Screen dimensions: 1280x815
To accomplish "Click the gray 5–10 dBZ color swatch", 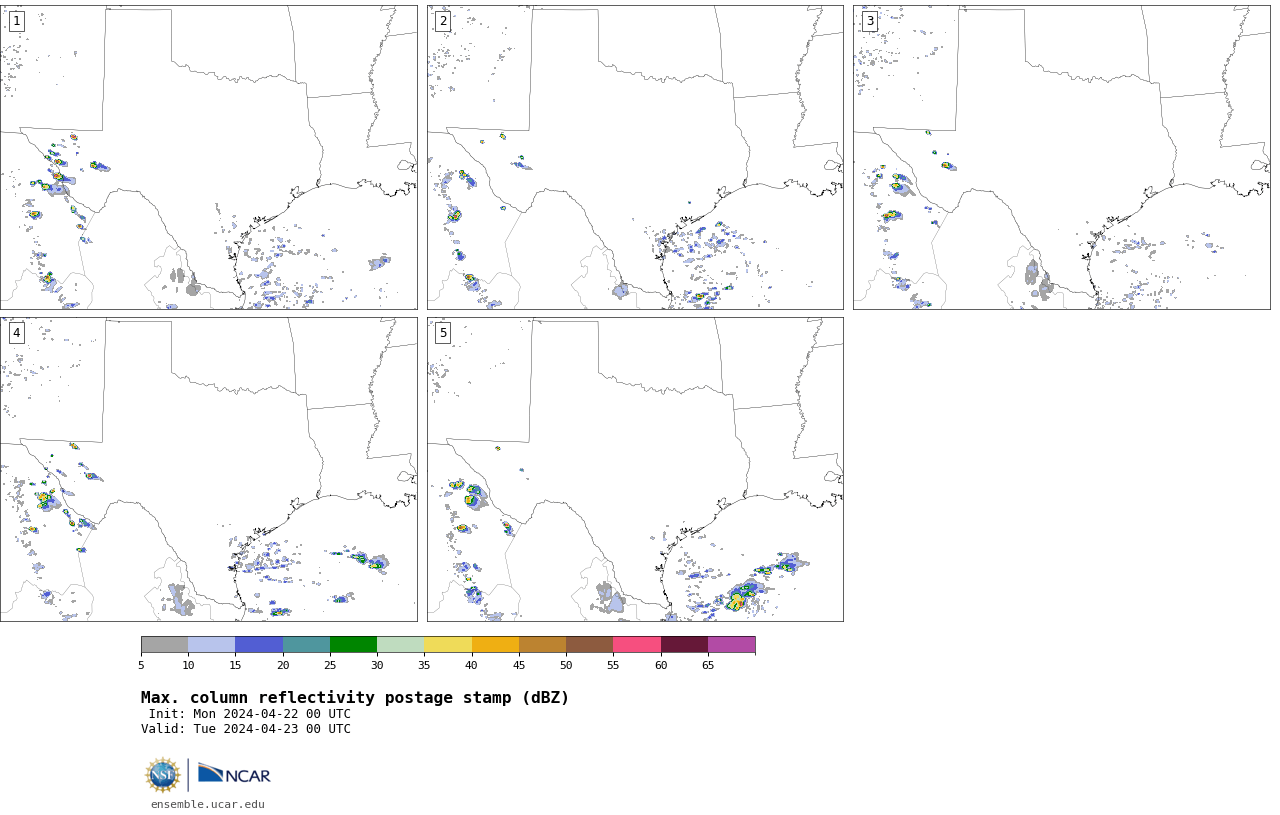I will tap(164, 644).
